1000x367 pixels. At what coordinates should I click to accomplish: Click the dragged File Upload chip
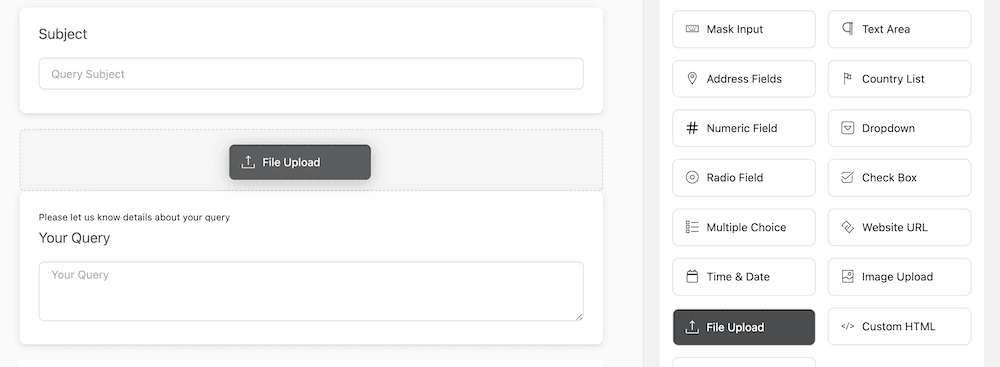[300, 162]
